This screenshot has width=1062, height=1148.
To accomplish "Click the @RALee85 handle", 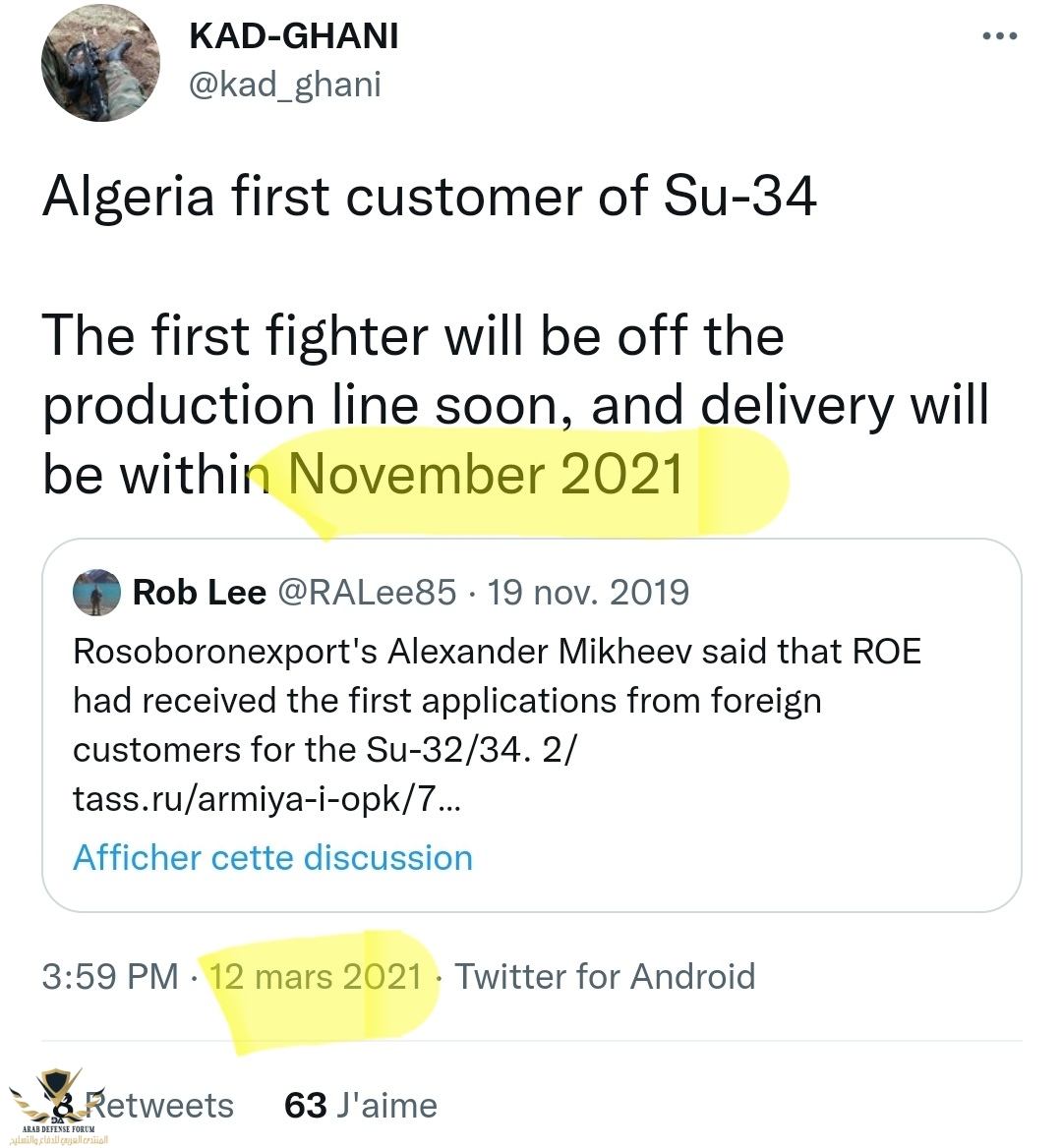I will click(368, 593).
